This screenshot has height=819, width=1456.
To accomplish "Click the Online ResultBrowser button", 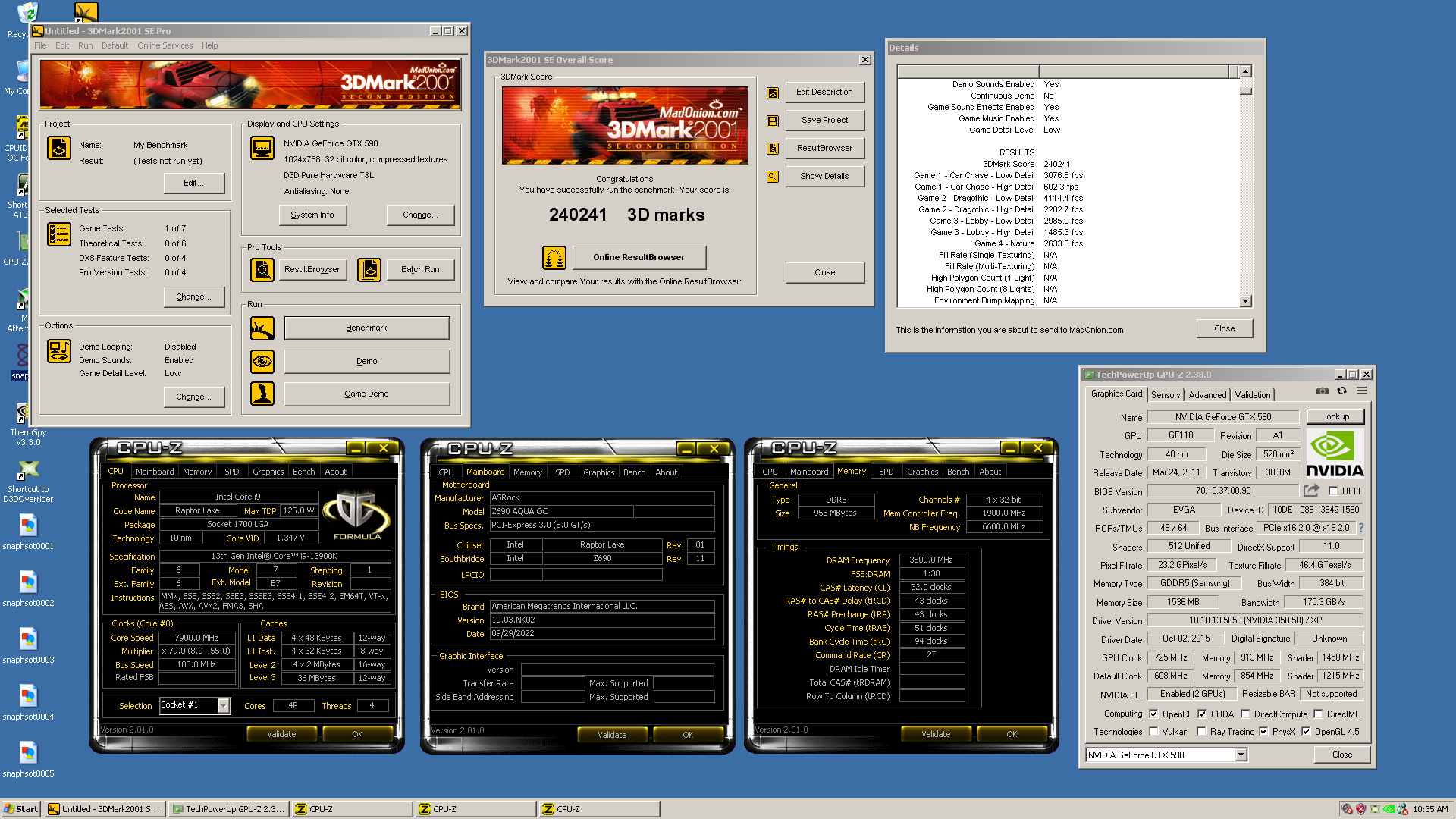I will (x=639, y=258).
